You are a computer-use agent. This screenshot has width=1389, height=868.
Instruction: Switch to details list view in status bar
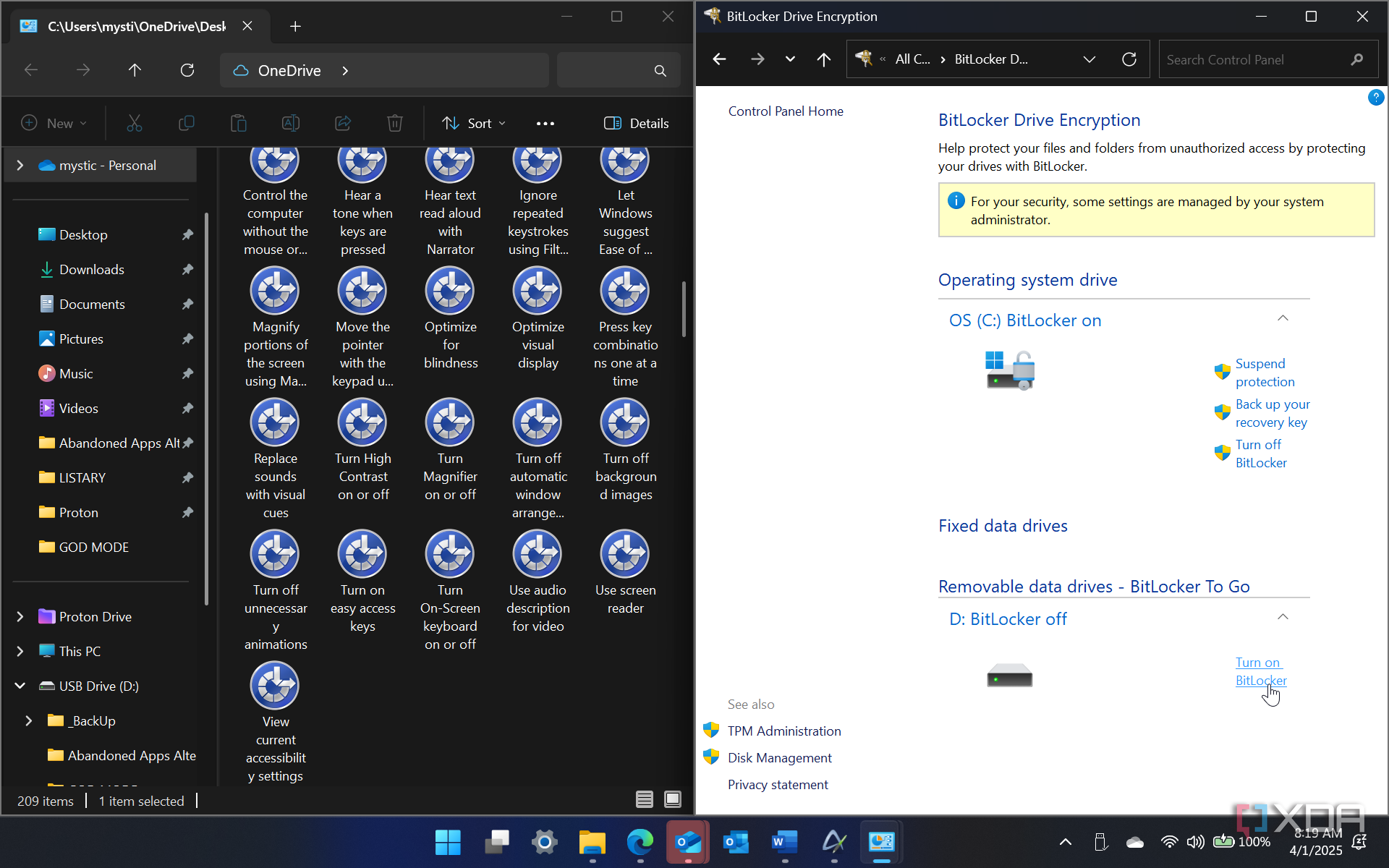coord(644,799)
